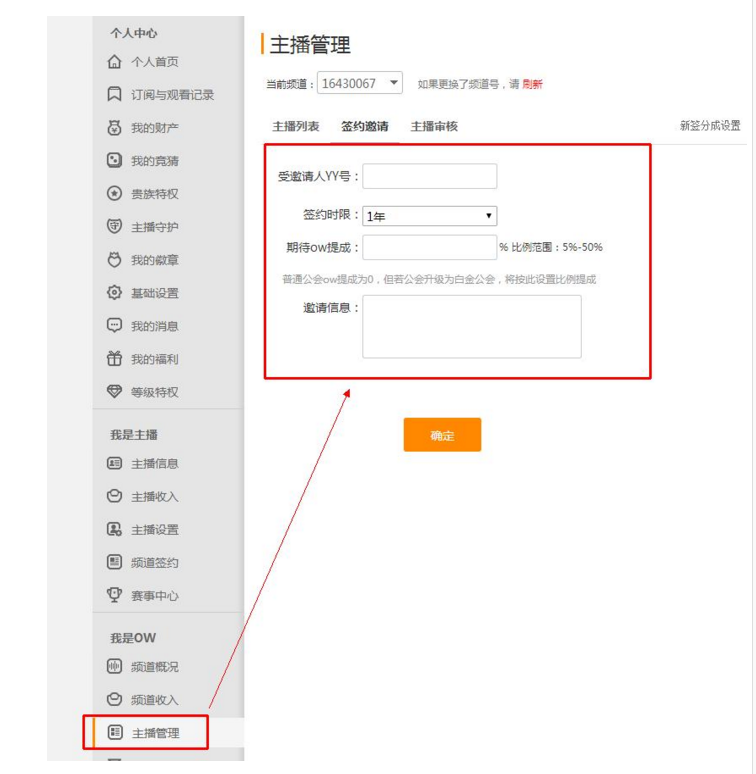The height and width of the screenshot is (774, 756).
Task: Click the 等级特权 diamond icon
Action: point(114,392)
